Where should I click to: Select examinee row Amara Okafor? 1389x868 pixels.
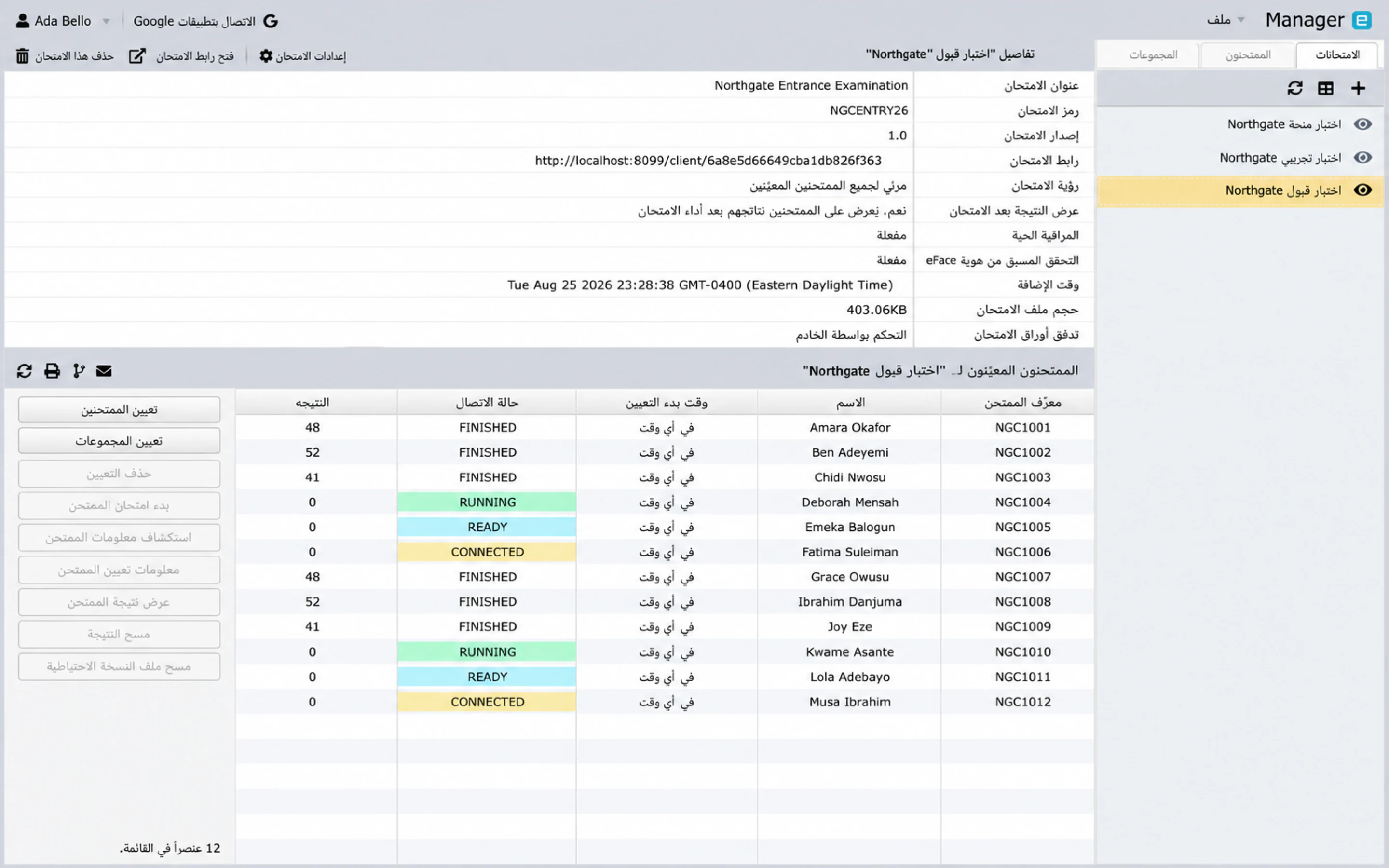[664, 428]
